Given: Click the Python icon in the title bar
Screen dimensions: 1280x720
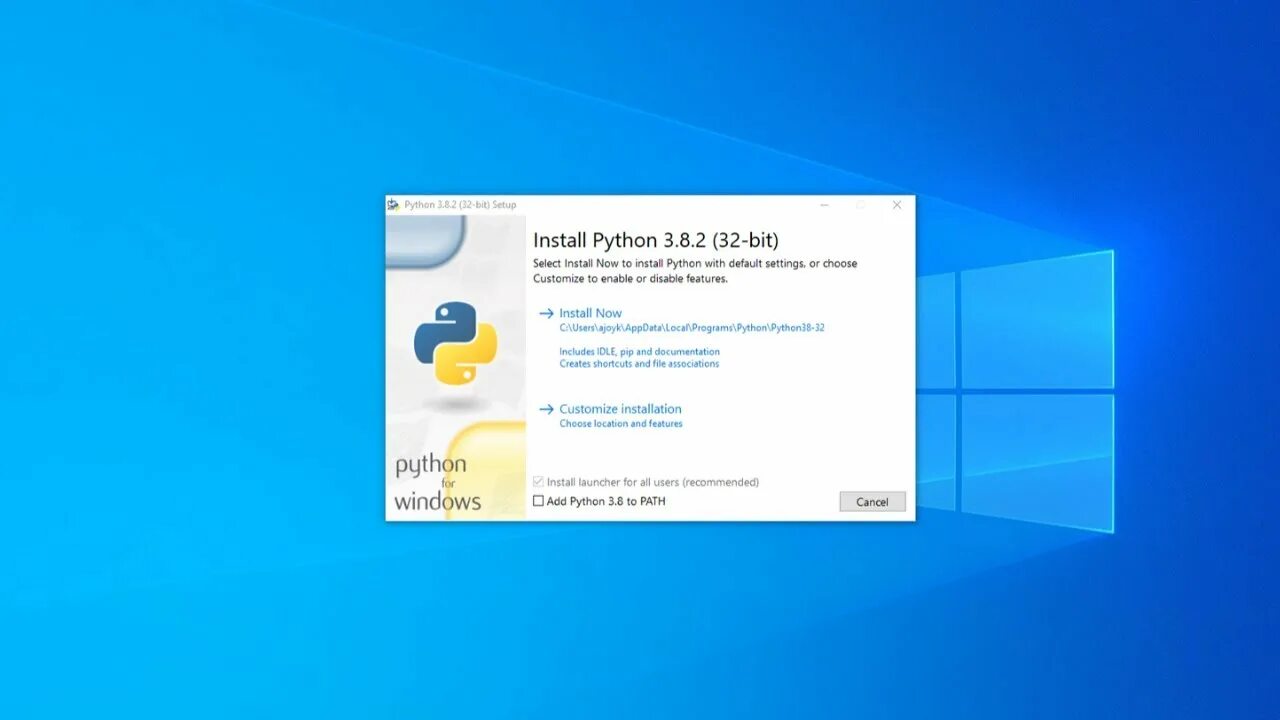Looking at the screenshot, I should (x=393, y=205).
